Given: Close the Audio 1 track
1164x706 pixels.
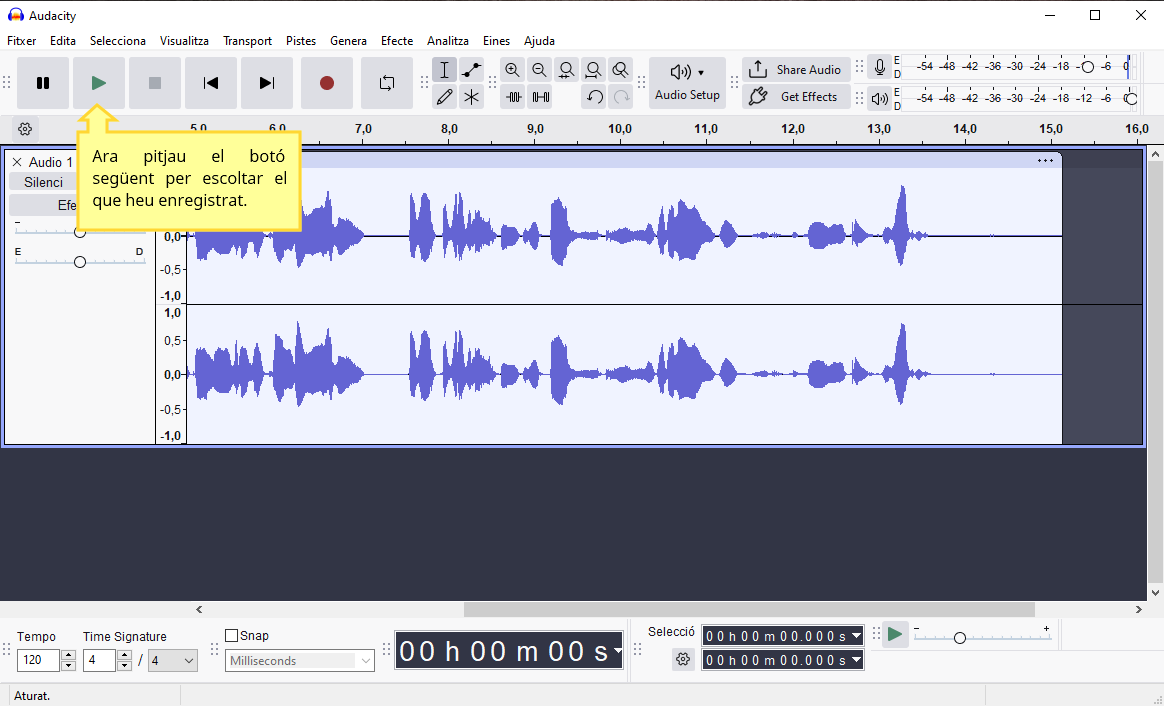Looking at the screenshot, I should 16,162.
